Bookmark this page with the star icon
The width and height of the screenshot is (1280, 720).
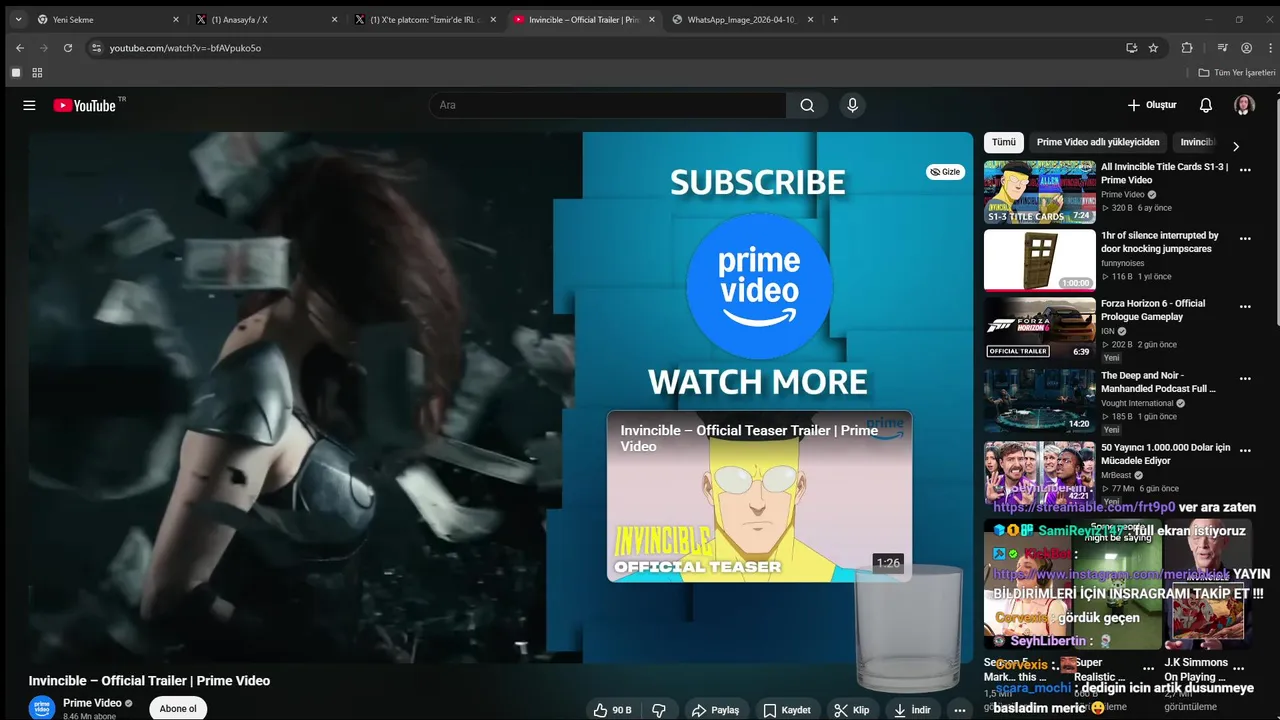pyautogui.click(x=1153, y=47)
